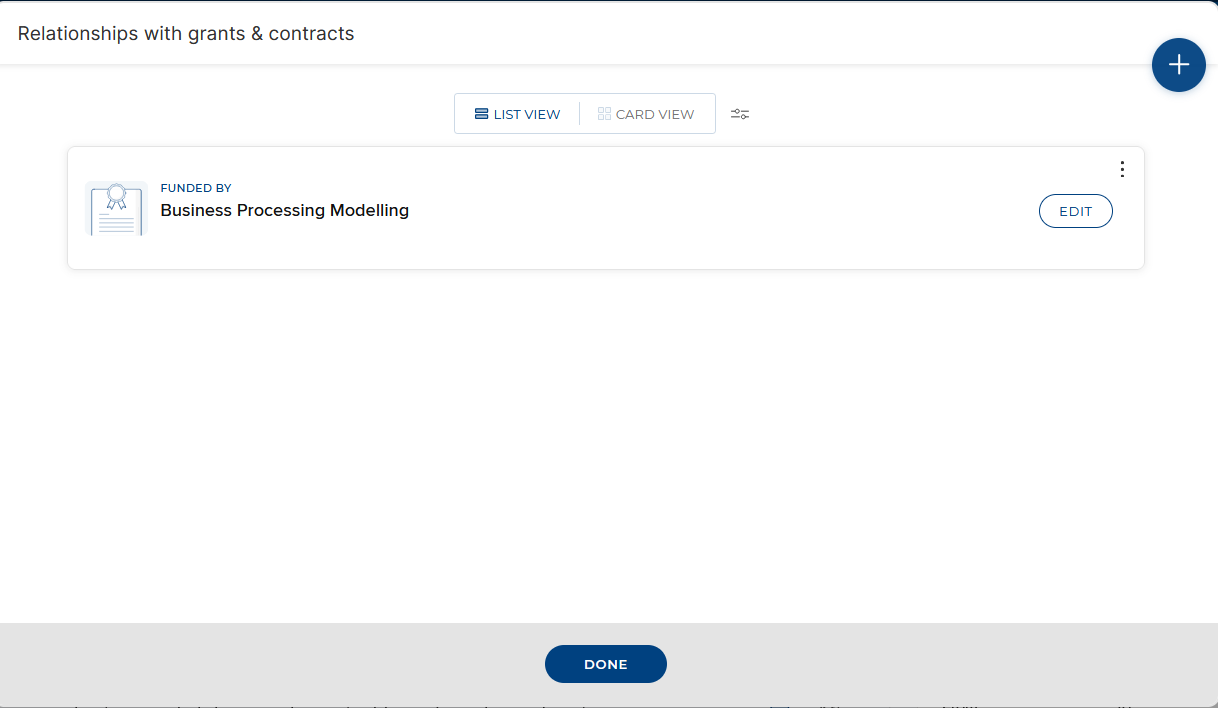1218x708 pixels.
Task: Click the list view rows icon
Action: click(481, 114)
